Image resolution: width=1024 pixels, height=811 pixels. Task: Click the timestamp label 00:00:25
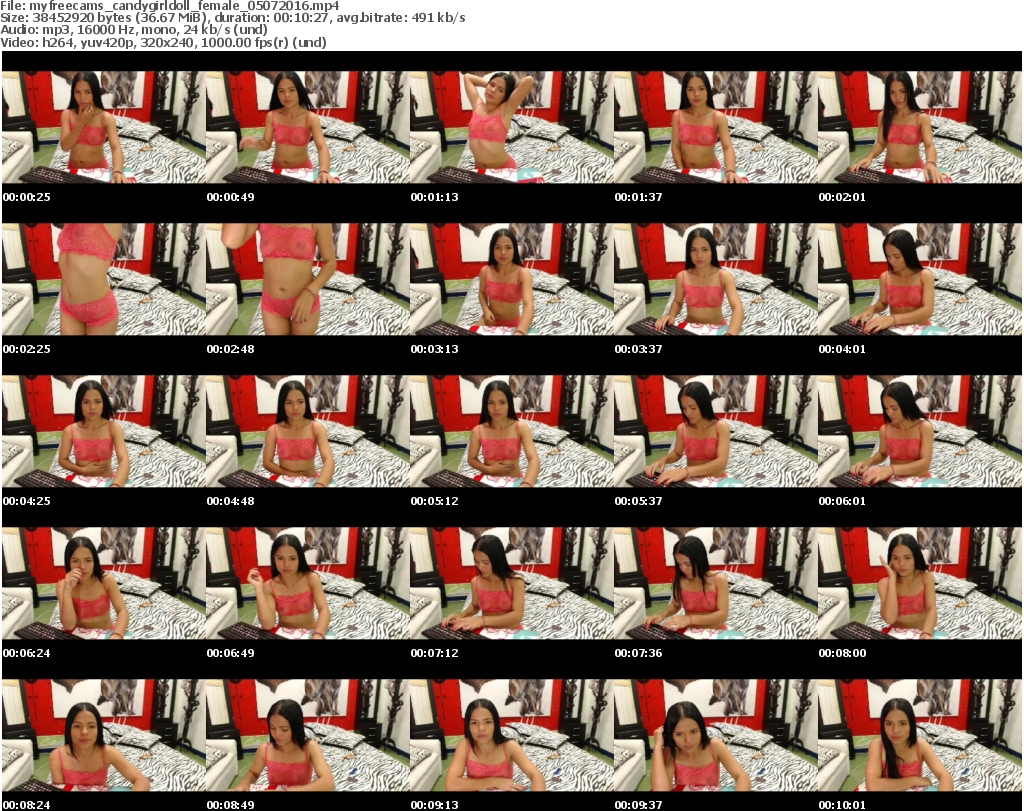coord(27,197)
